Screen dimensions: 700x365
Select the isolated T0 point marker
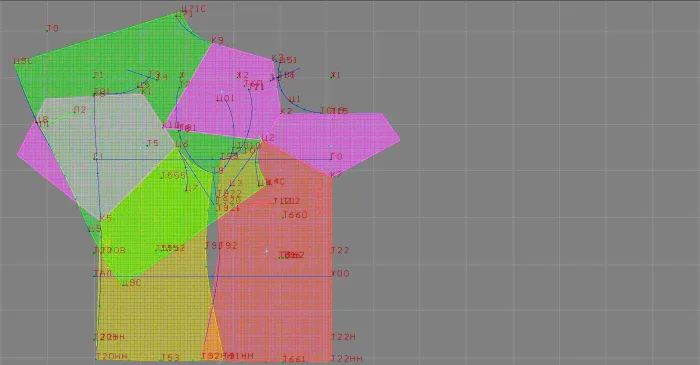[x=52, y=29]
